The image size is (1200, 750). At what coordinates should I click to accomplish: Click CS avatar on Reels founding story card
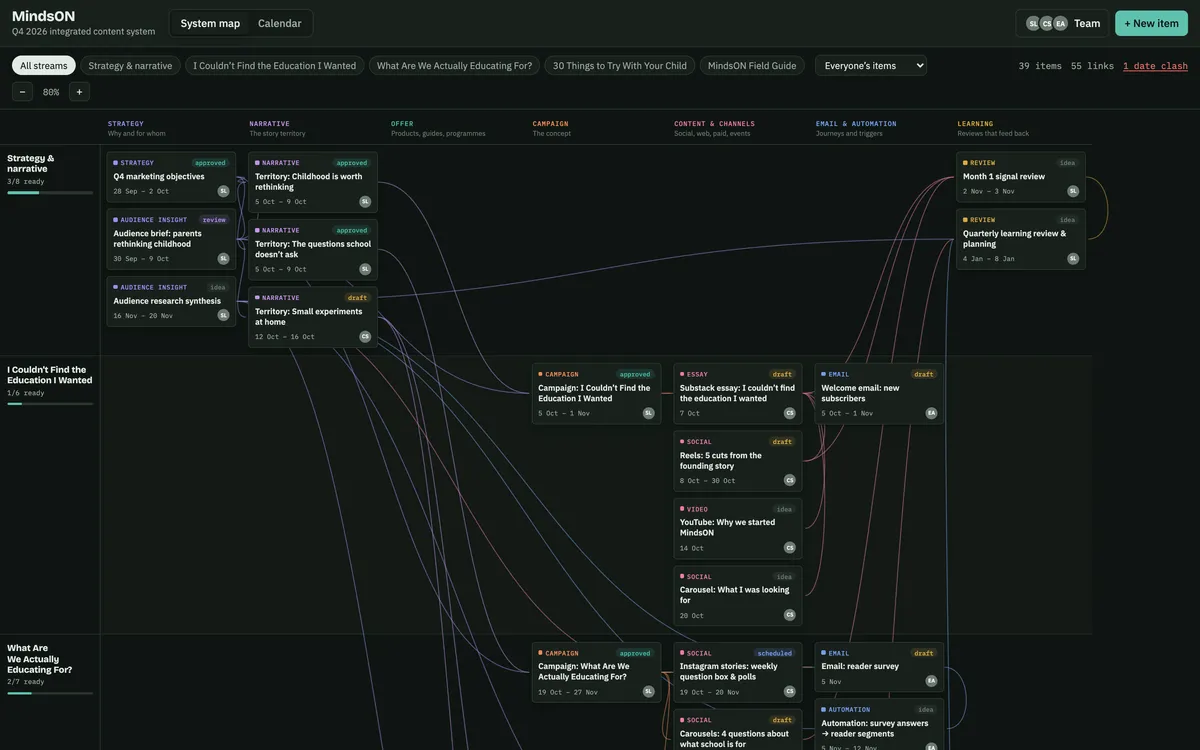click(x=790, y=480)
